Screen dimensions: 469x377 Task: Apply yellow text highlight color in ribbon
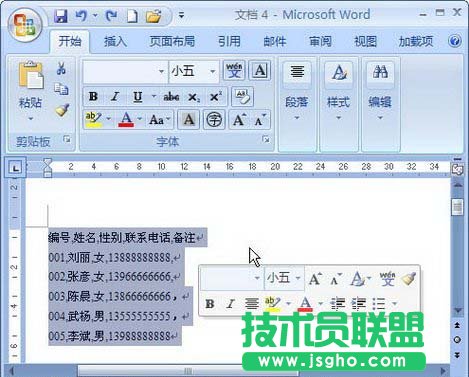click(x=94, y=119)
